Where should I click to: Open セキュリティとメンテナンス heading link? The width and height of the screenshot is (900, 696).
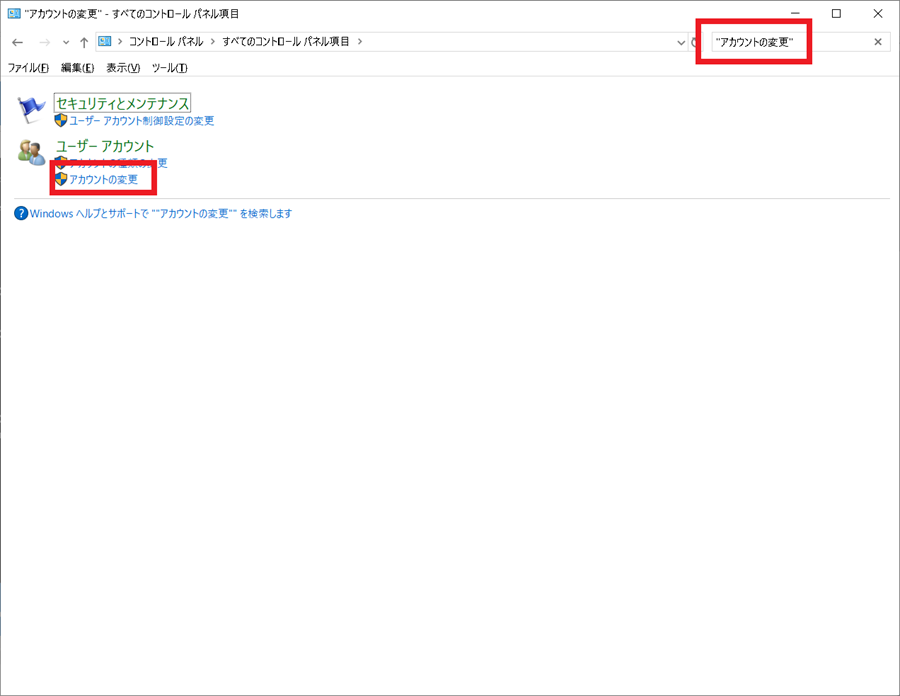[x=122, y=103]
